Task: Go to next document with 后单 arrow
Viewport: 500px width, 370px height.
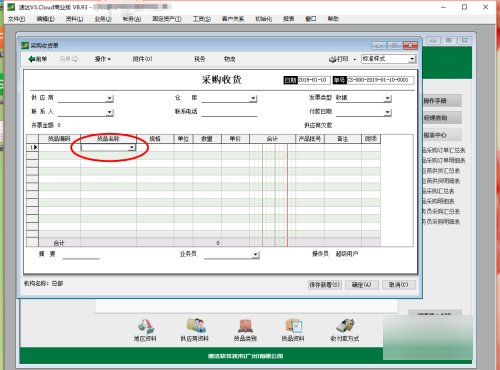Action: tap(69, 59)
